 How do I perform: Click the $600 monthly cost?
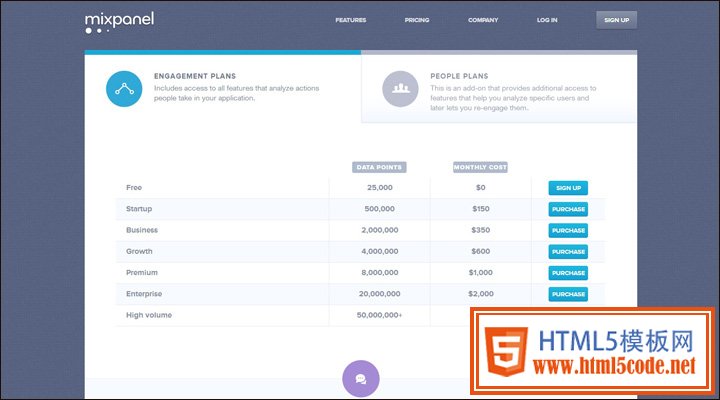(481, 251)
